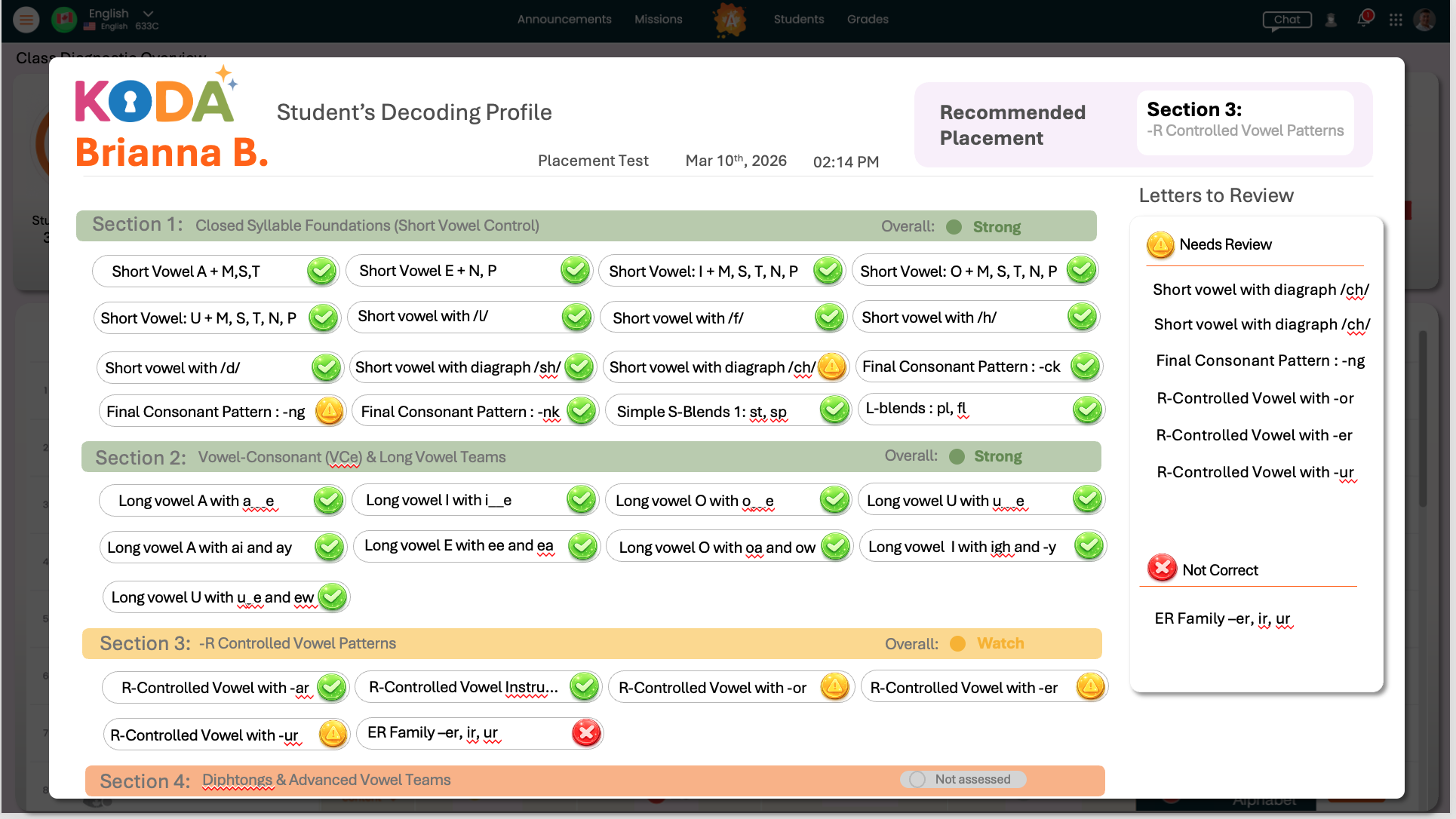Go to the Grades tab
Image resolution: width=1456 pixels, height=819 pixels.
[868, 20]
